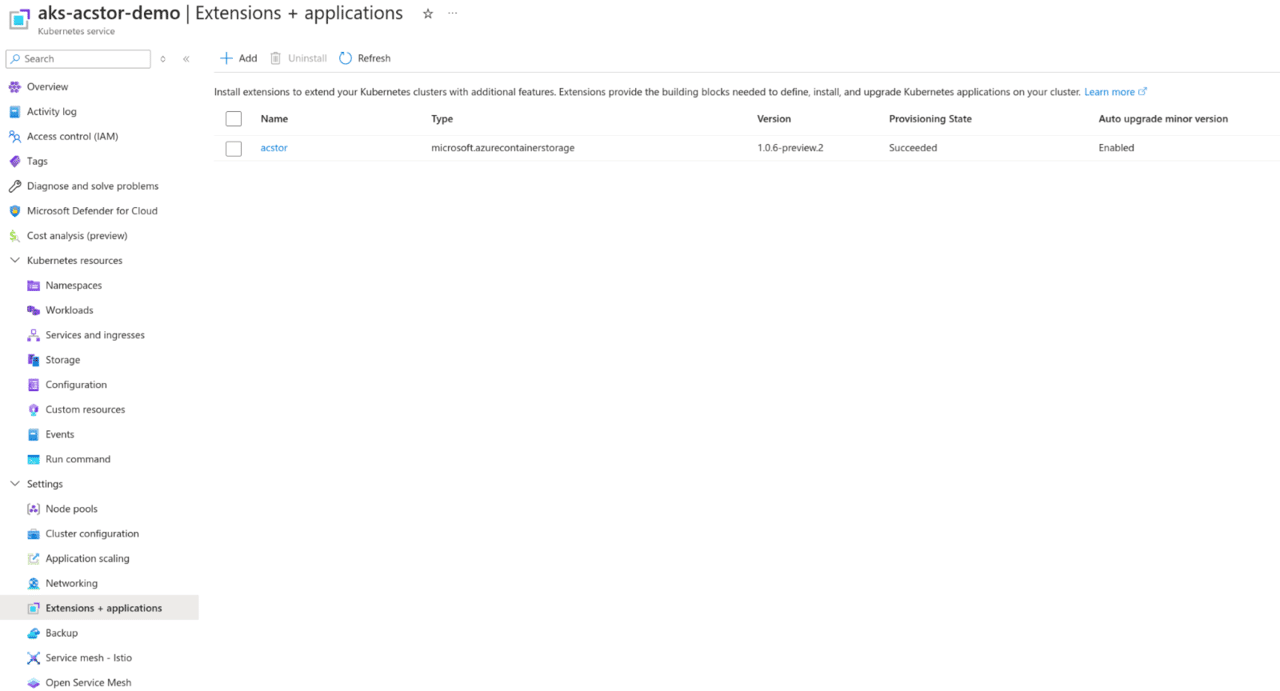Click the Kubernetes service logo icon
The image size is (1280, 691).
point(19,19)
